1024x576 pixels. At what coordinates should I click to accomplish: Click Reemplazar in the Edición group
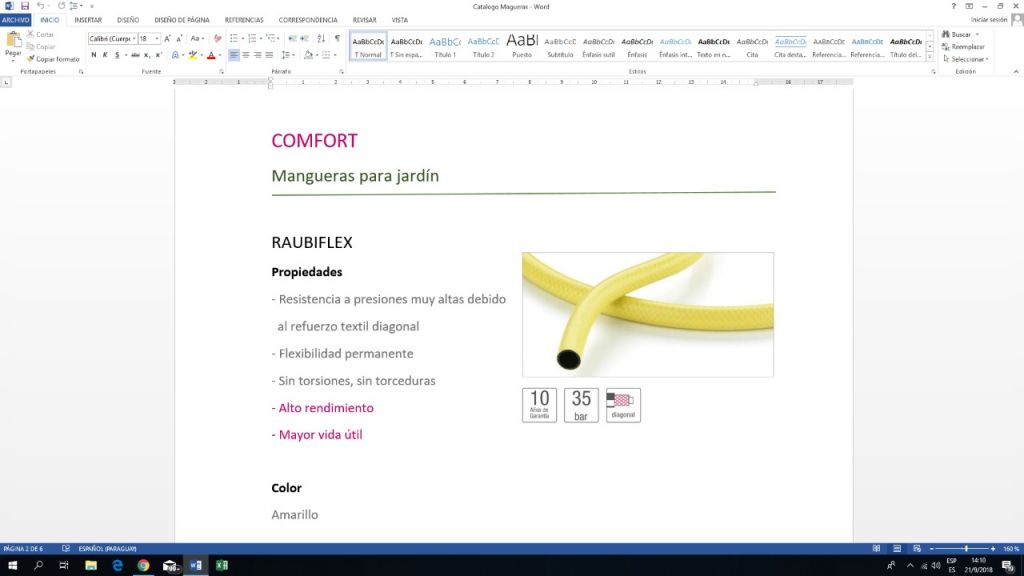[x=963, y=46]
